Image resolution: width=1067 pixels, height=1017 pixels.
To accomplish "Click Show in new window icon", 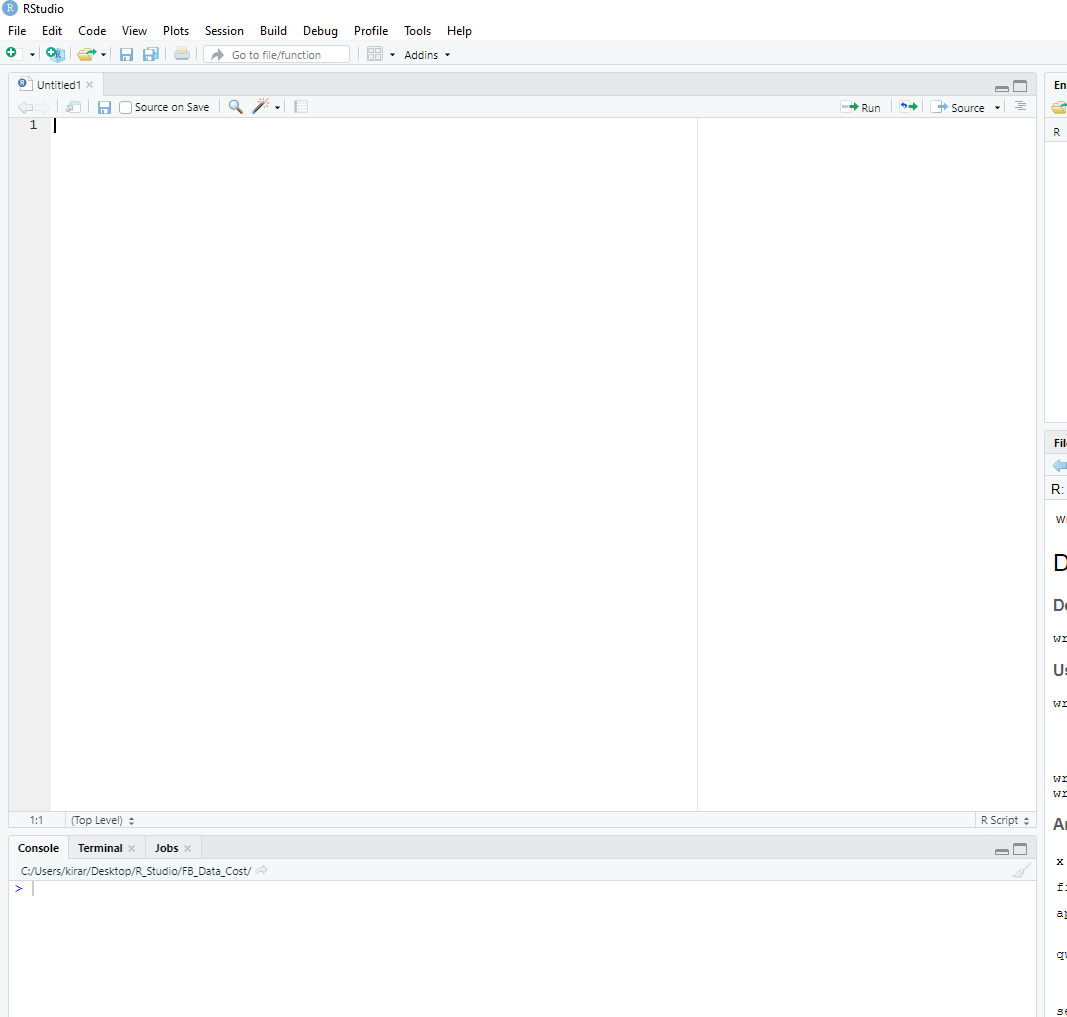I will 73,107.
